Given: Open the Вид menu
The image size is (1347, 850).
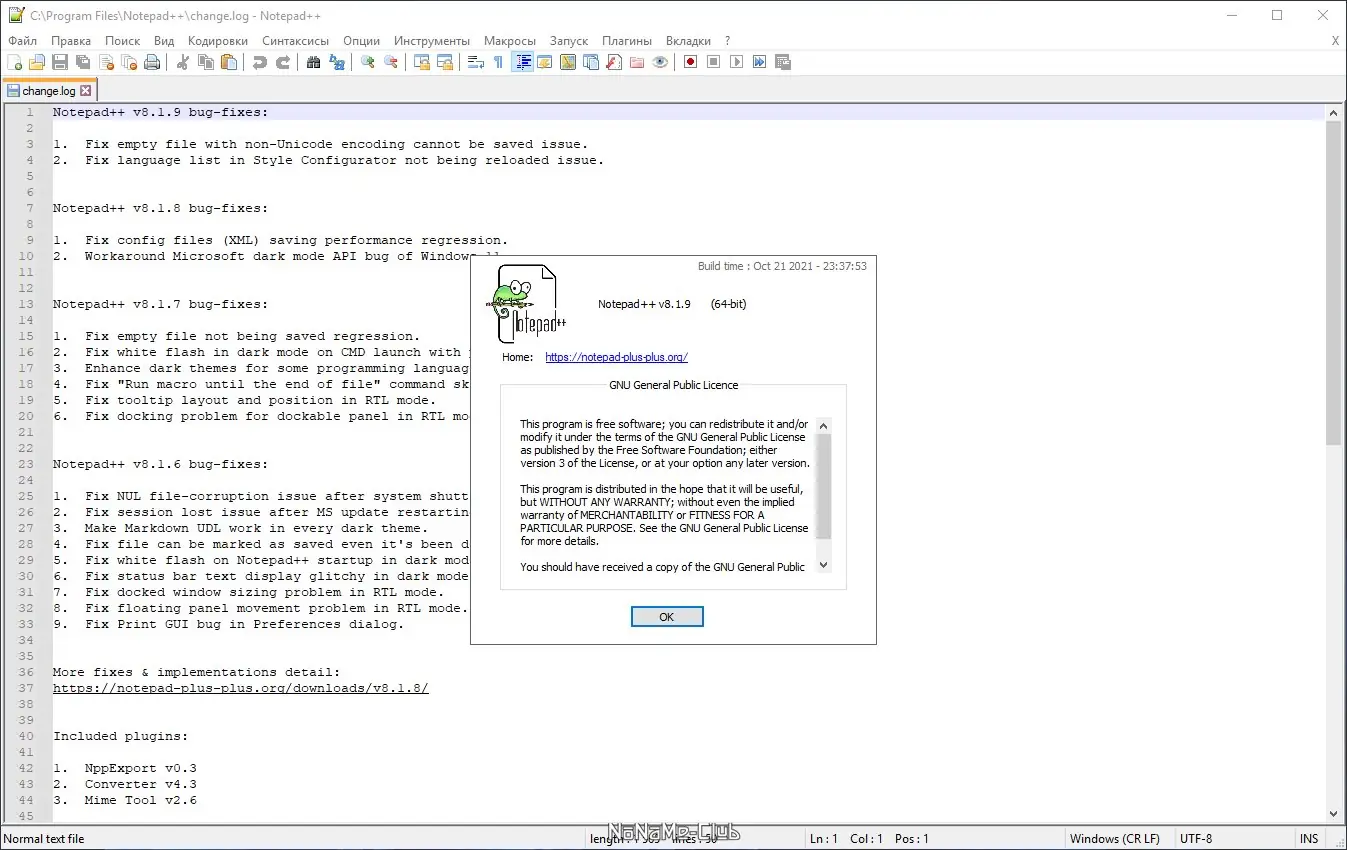Looking at the screenshot, I should coord(164,41).
